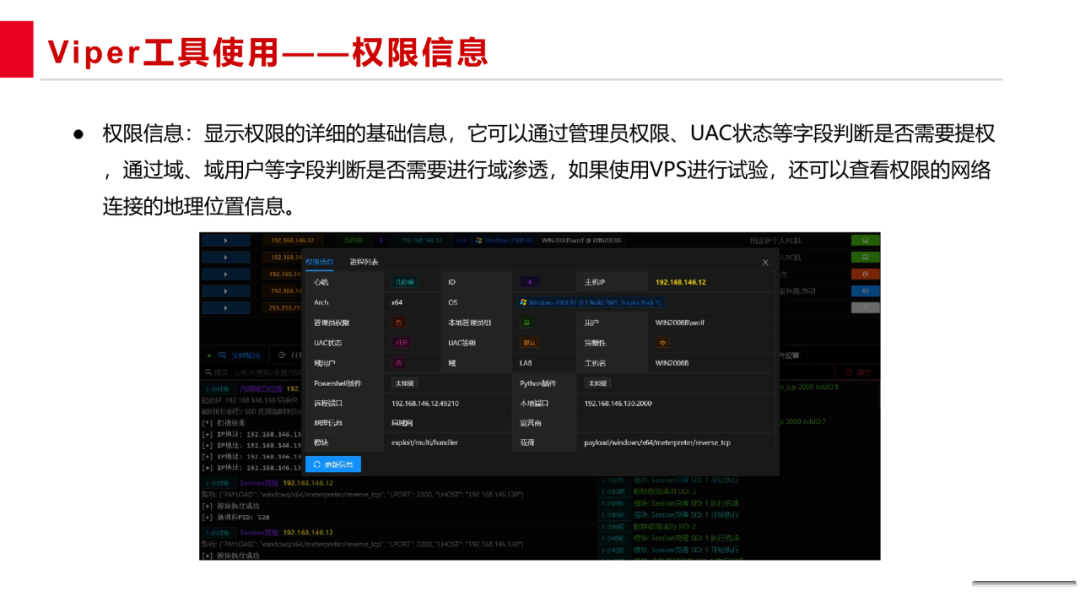
Task: Click payload value windows/x64/meterpreter/reverse_tcp
Action: coord(657,443)
